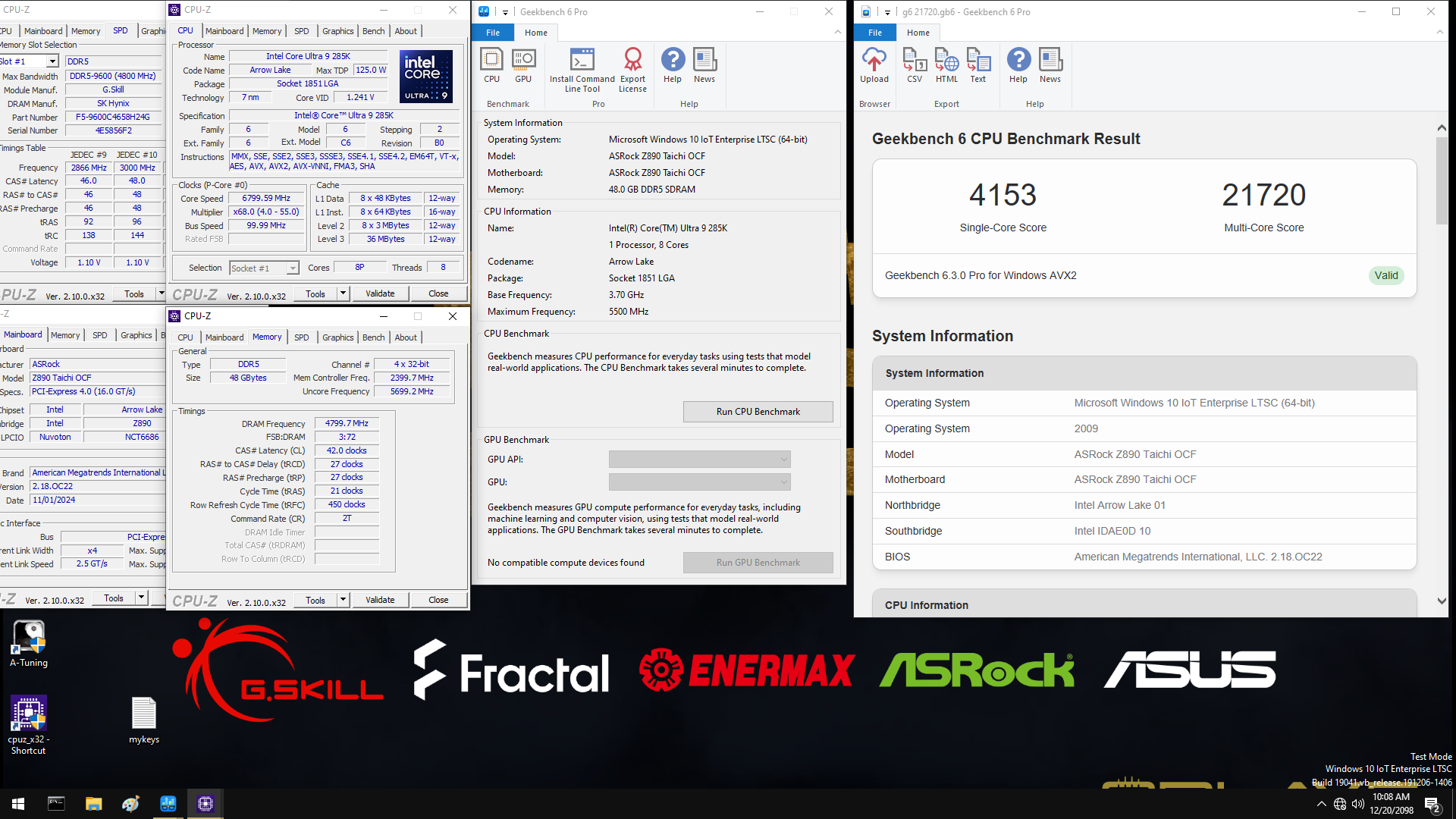This screenshot has height=819, width=1456.
Task: Click Run CPU Benchmark button
Action: [758, 412]
